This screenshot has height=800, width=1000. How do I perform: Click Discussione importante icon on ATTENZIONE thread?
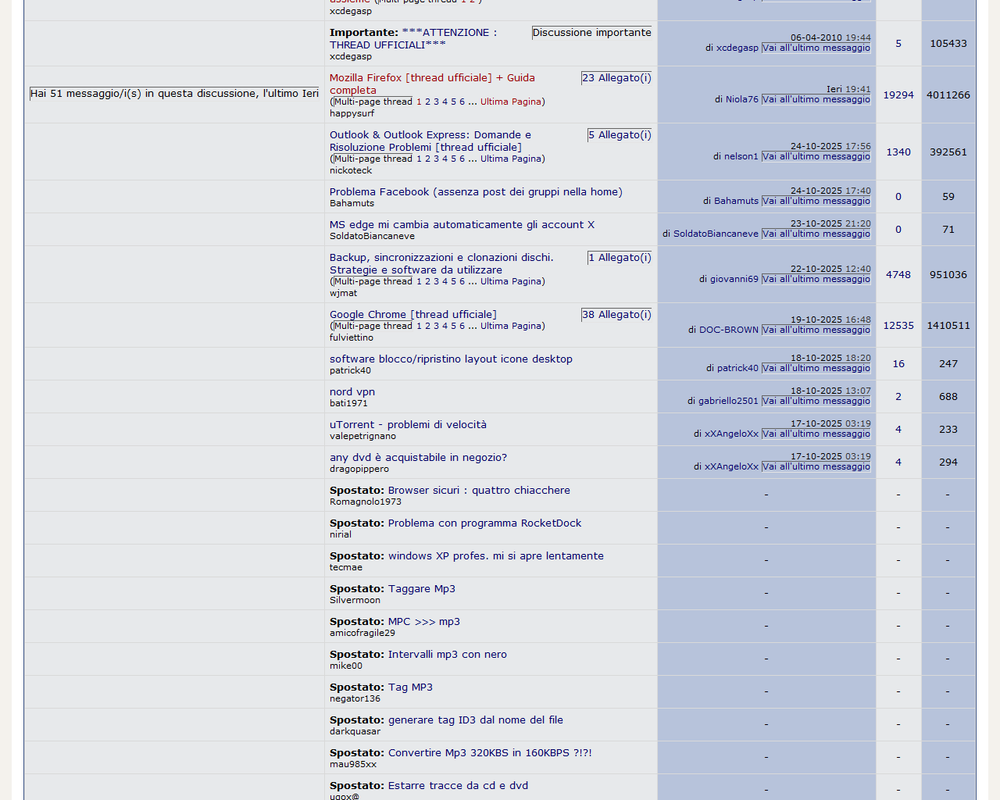click(592, 33)
